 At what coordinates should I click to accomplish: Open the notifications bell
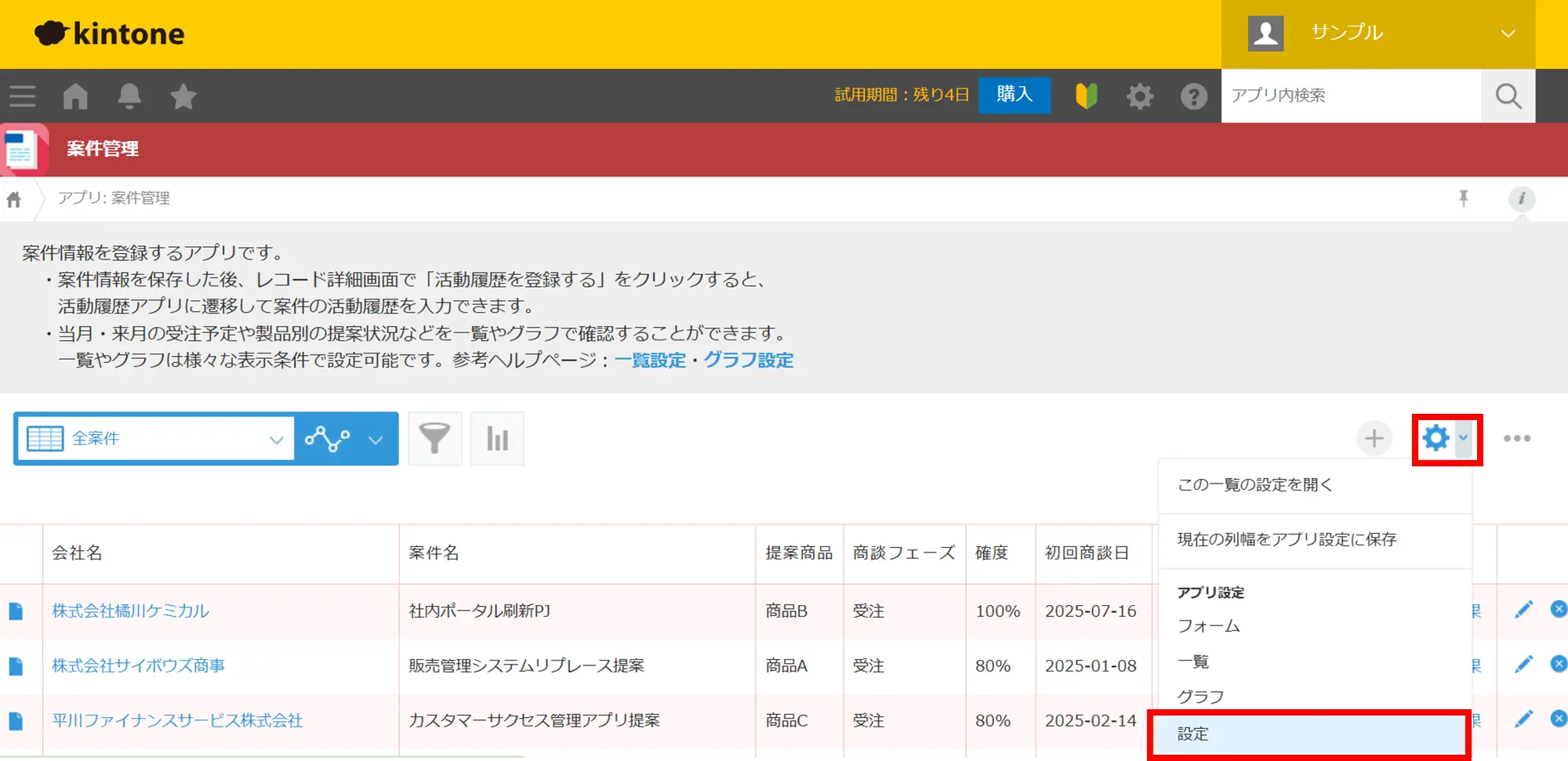[x=129, y=96]
